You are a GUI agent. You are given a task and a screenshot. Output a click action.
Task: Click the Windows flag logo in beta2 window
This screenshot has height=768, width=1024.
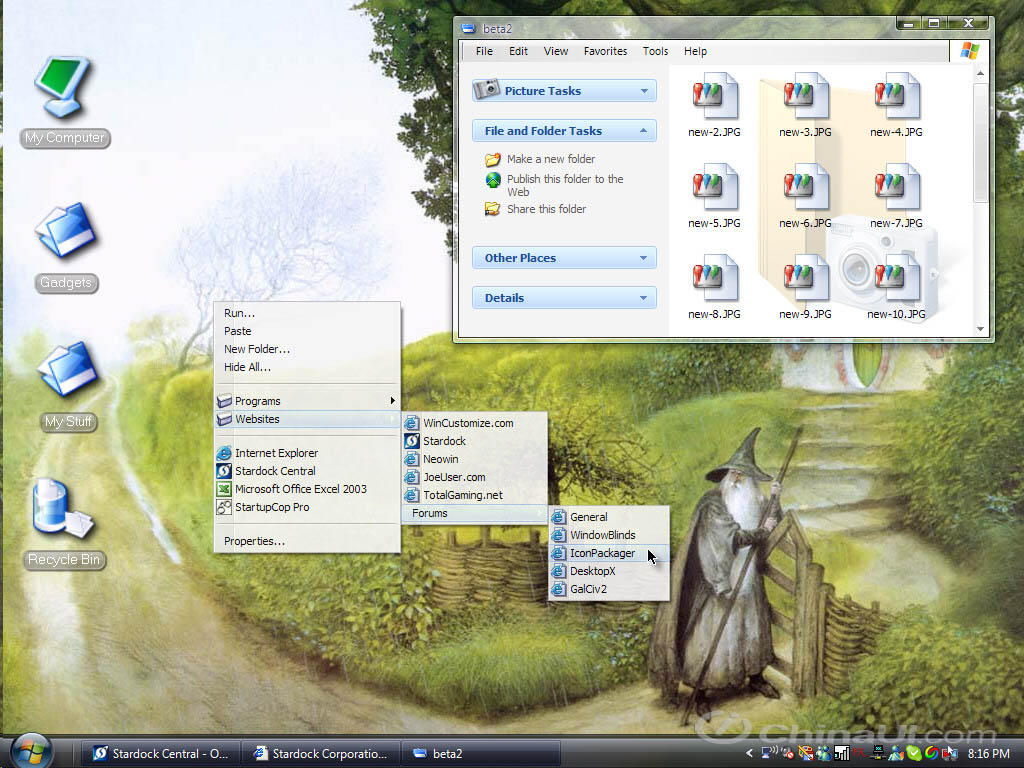[970, 51]
